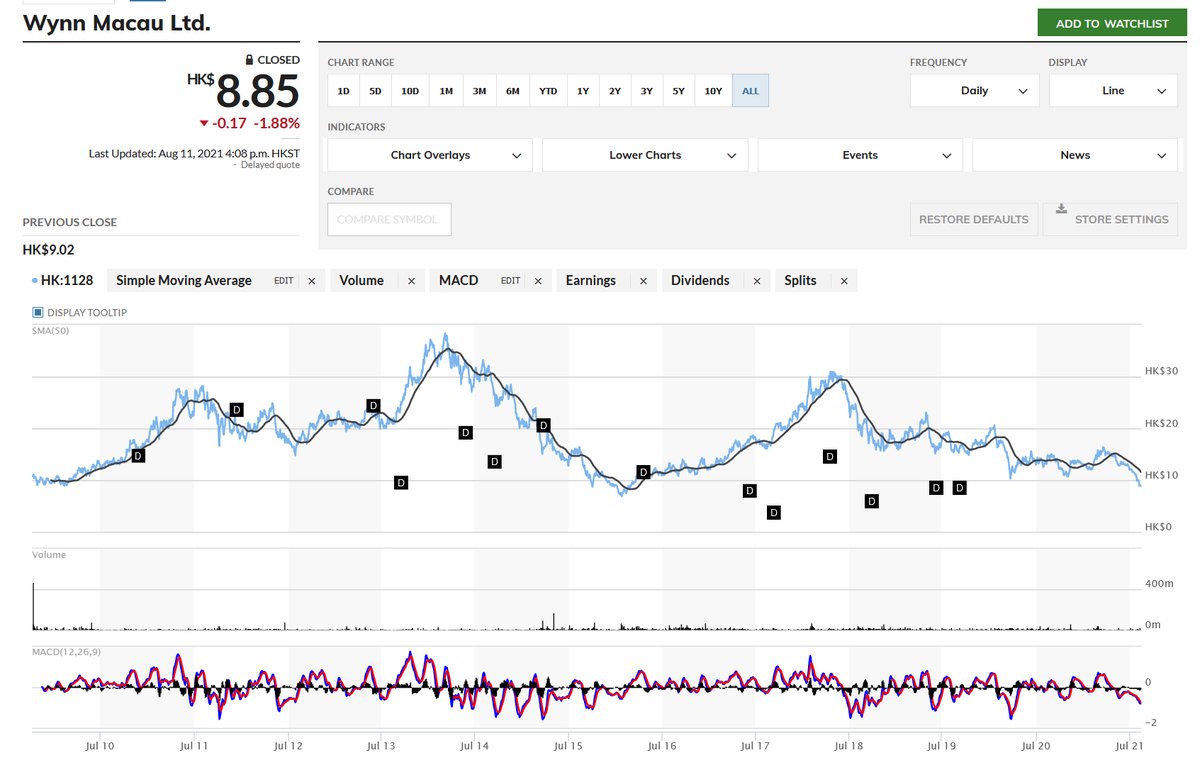The image size is (1200, 765).
Task: Click the Last Updated timestamp text
Action: 194,153
